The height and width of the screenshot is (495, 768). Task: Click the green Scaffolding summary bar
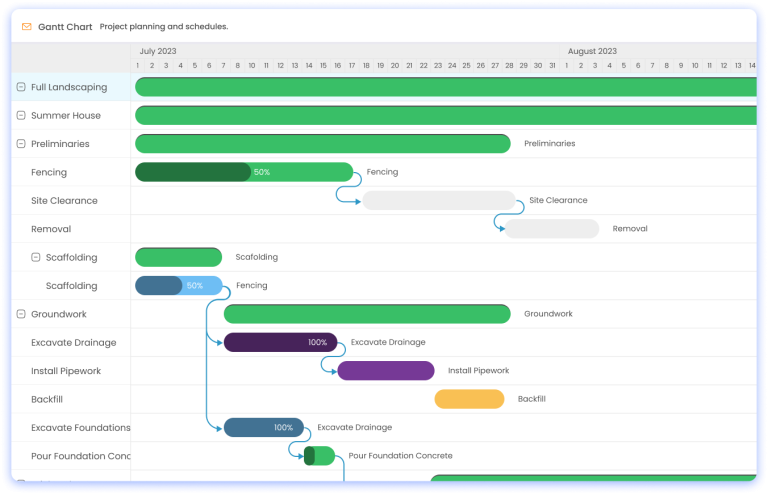pyautogui.click(x=178, y=258)
